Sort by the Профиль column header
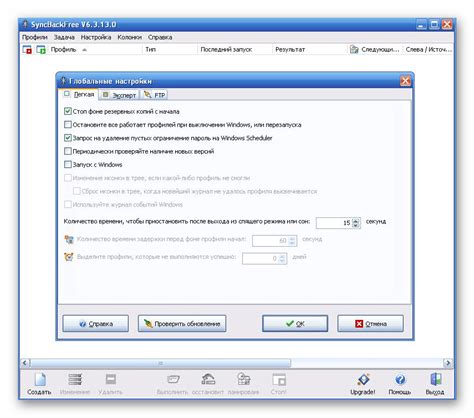The width and height of the screenshot is (474, 418). pyautogui.click(x=63, y=49)
